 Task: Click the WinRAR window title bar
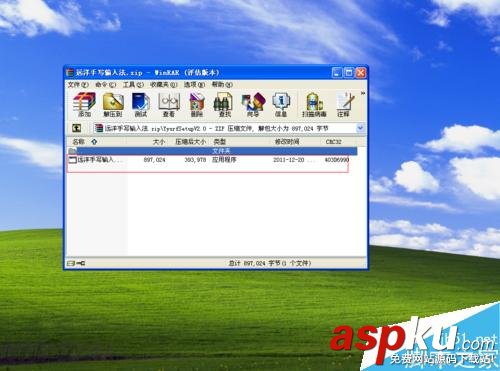pos(200,72)
